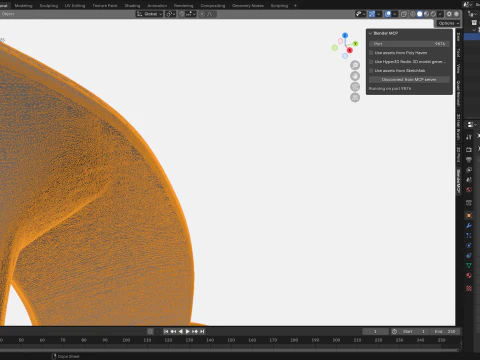Enable Use Hyper3D Rodin checkbox

[371, 62]
